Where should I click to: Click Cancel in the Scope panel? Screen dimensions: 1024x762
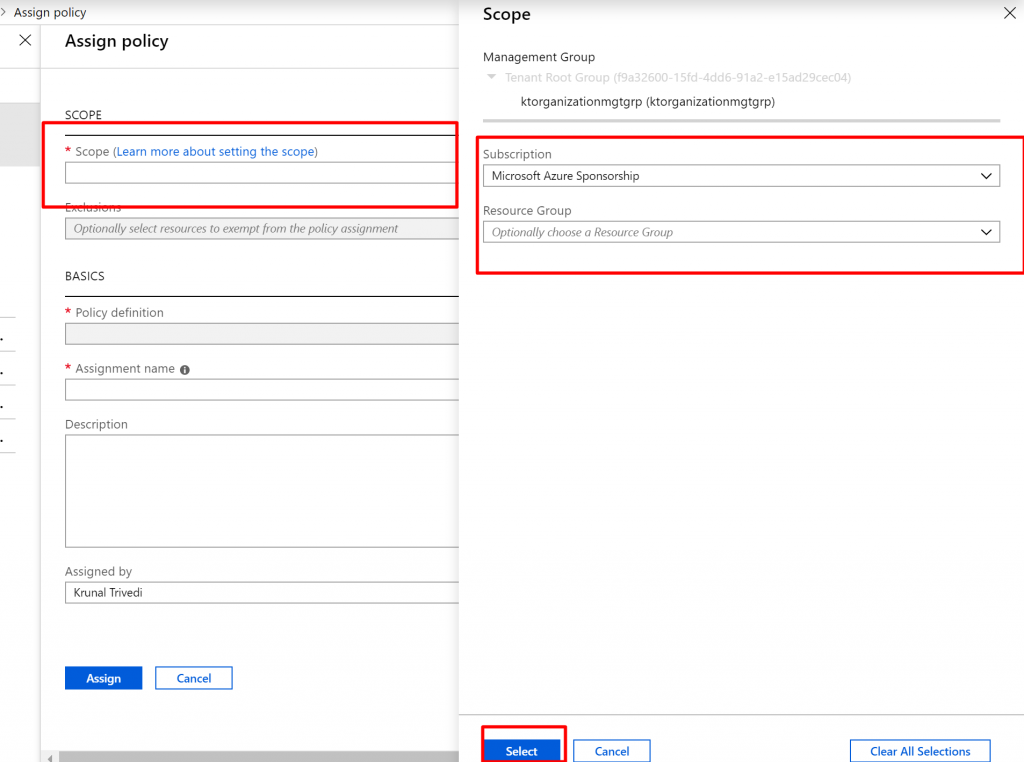(x=612, y=751)
